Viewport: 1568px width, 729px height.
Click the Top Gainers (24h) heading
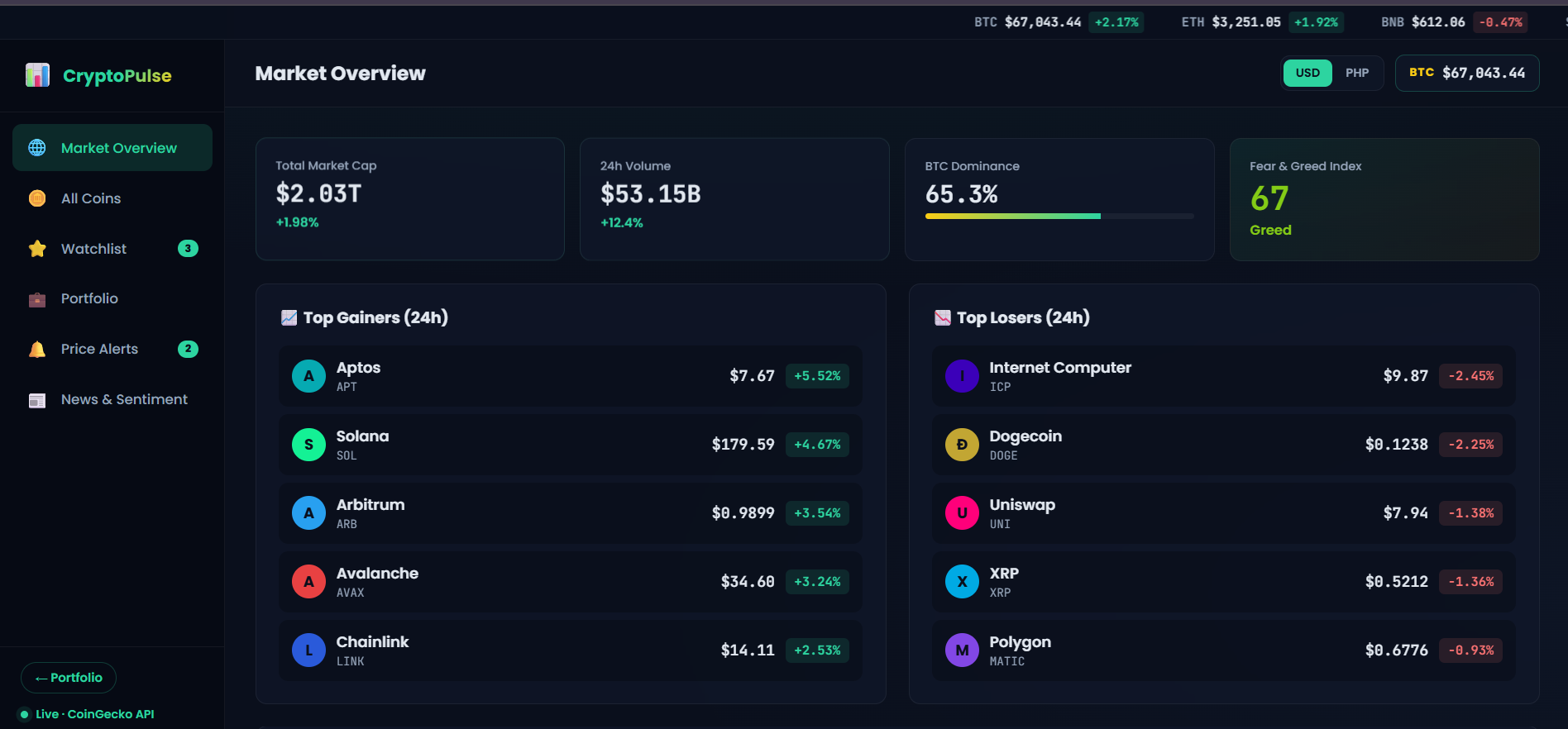(x=375, y=318)
